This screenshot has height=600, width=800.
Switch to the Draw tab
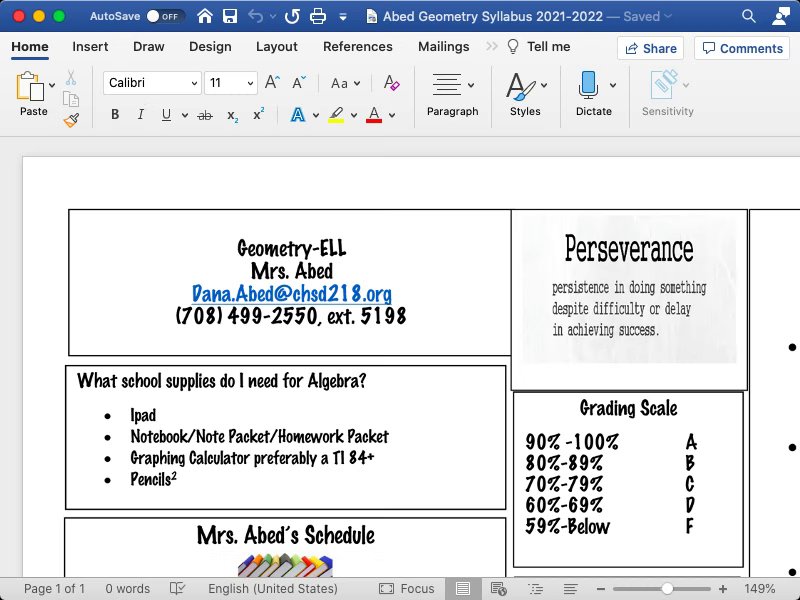coord(148,46)
